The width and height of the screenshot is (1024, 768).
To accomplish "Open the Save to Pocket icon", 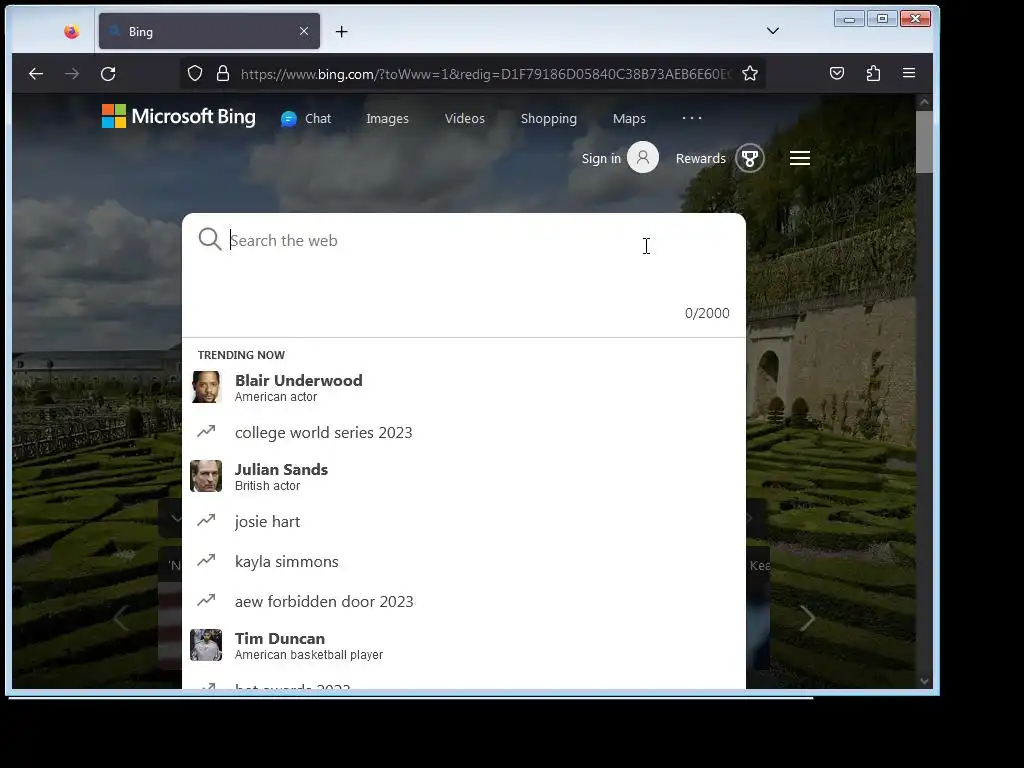I will tap(837, 73).
